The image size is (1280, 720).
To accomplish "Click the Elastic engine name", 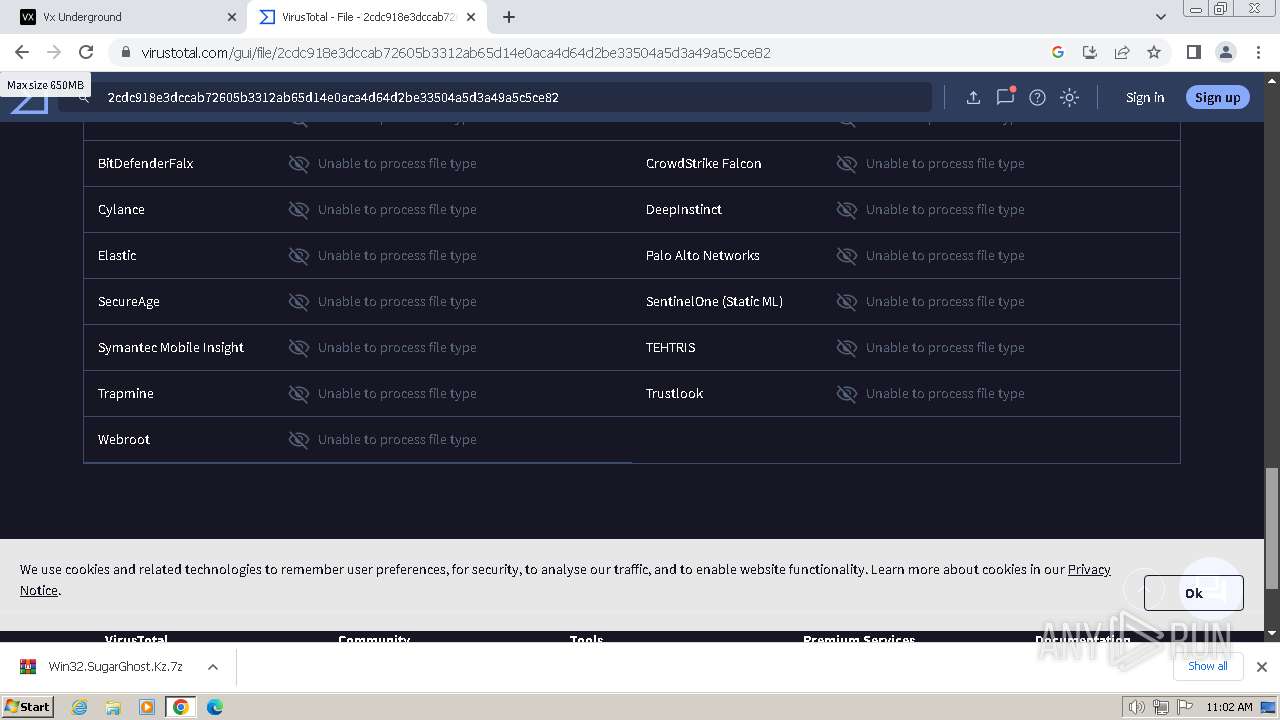I will tap(117, 255).
